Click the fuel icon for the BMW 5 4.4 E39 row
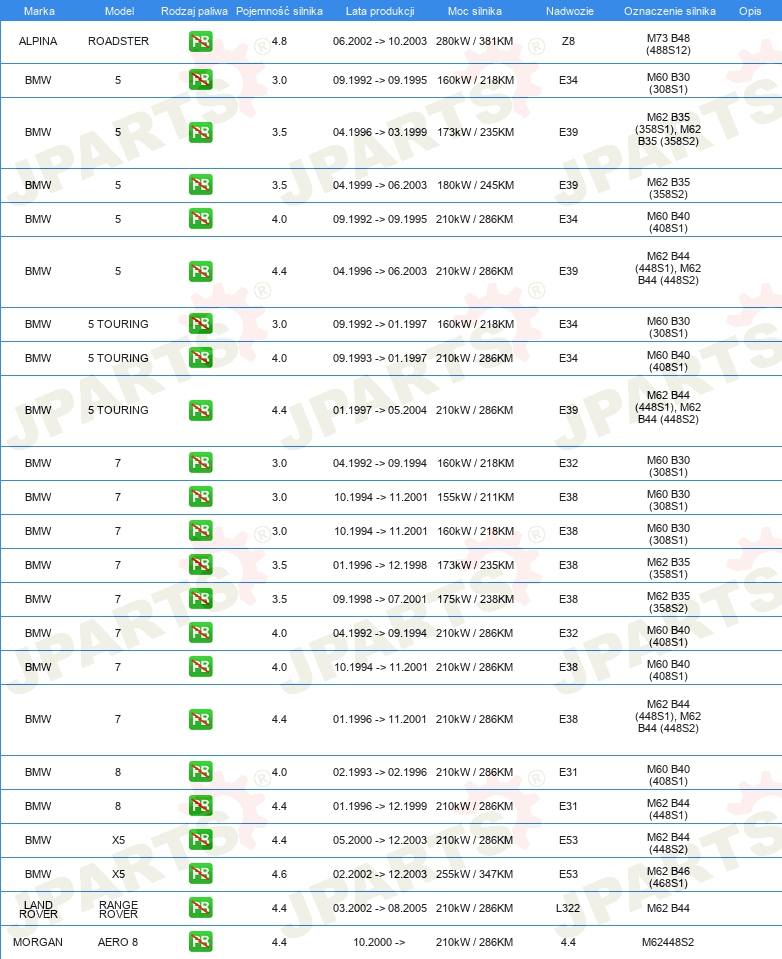The width and height of the screenshot is (782, 959). click(201, 271)
